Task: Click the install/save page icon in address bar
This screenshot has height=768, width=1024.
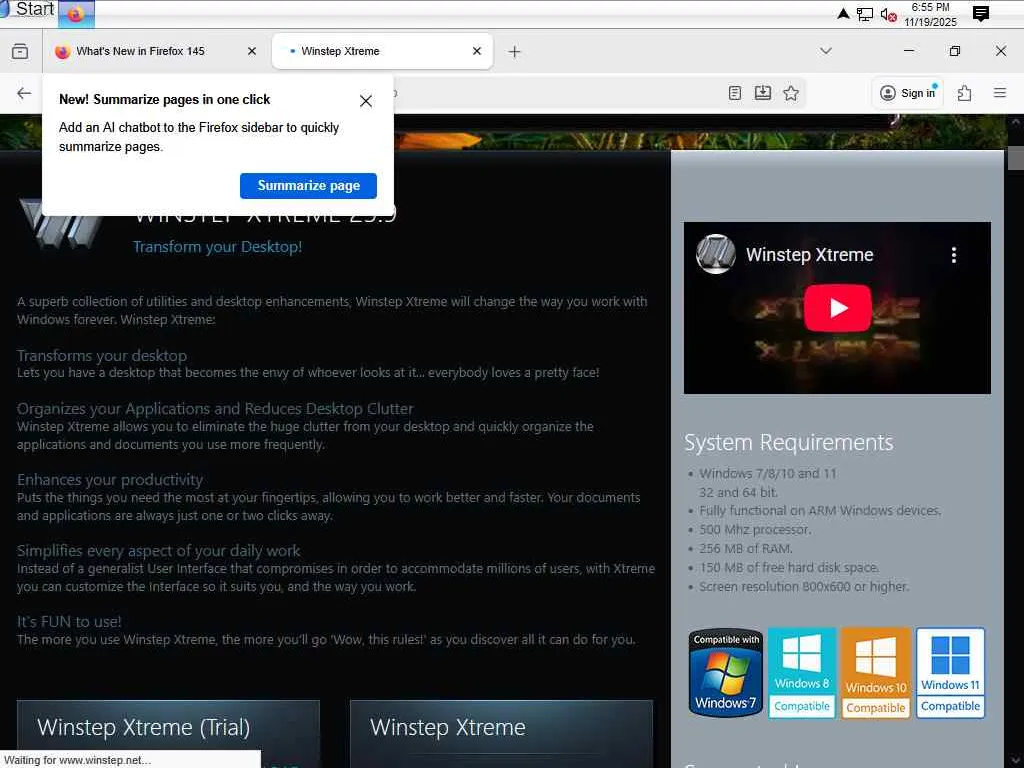Action: tap(763, 93)
